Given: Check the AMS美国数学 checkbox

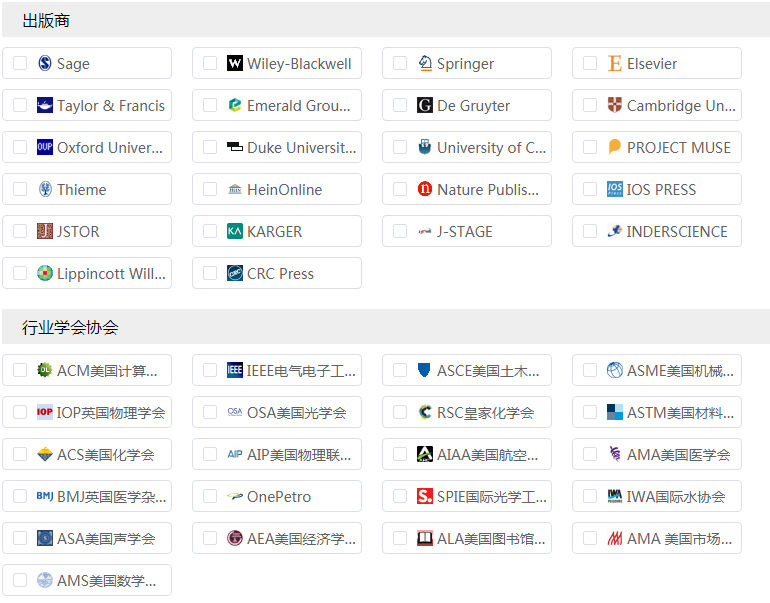Looking at the screenshot, I should coord(20,580).
